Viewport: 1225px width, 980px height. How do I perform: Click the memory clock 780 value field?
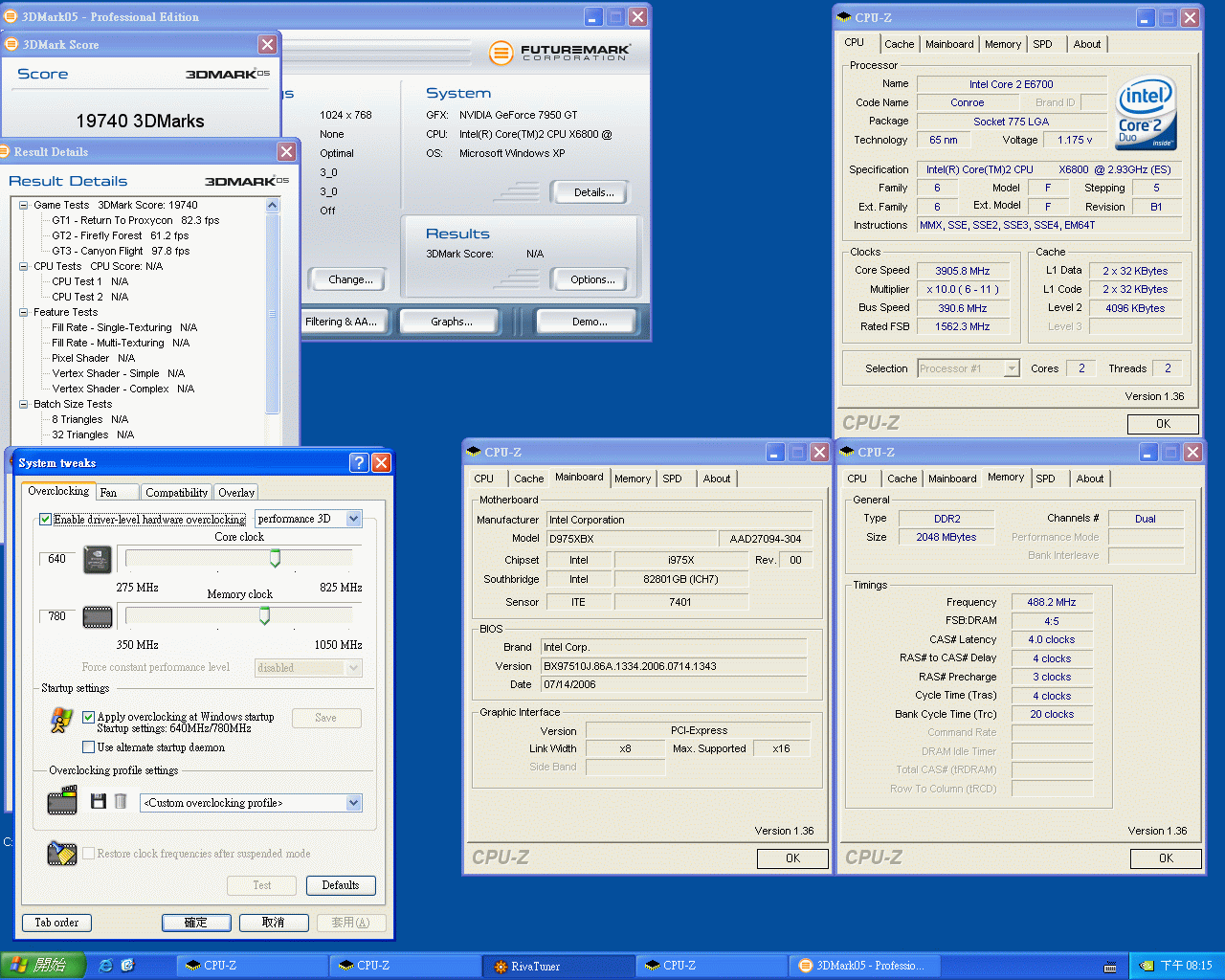tap(57, 616)
